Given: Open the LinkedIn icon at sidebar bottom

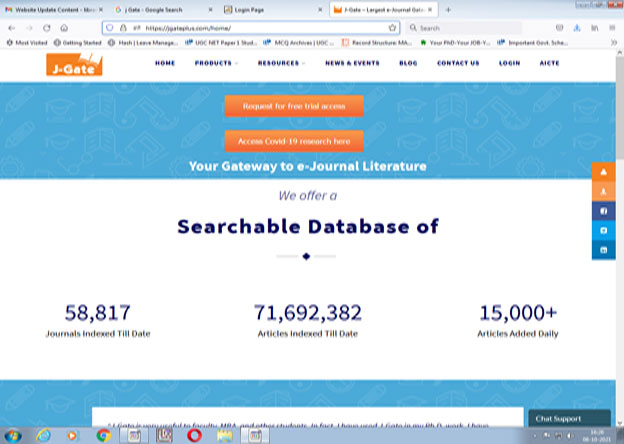Looking at the screenshot, I should [604, 250].
